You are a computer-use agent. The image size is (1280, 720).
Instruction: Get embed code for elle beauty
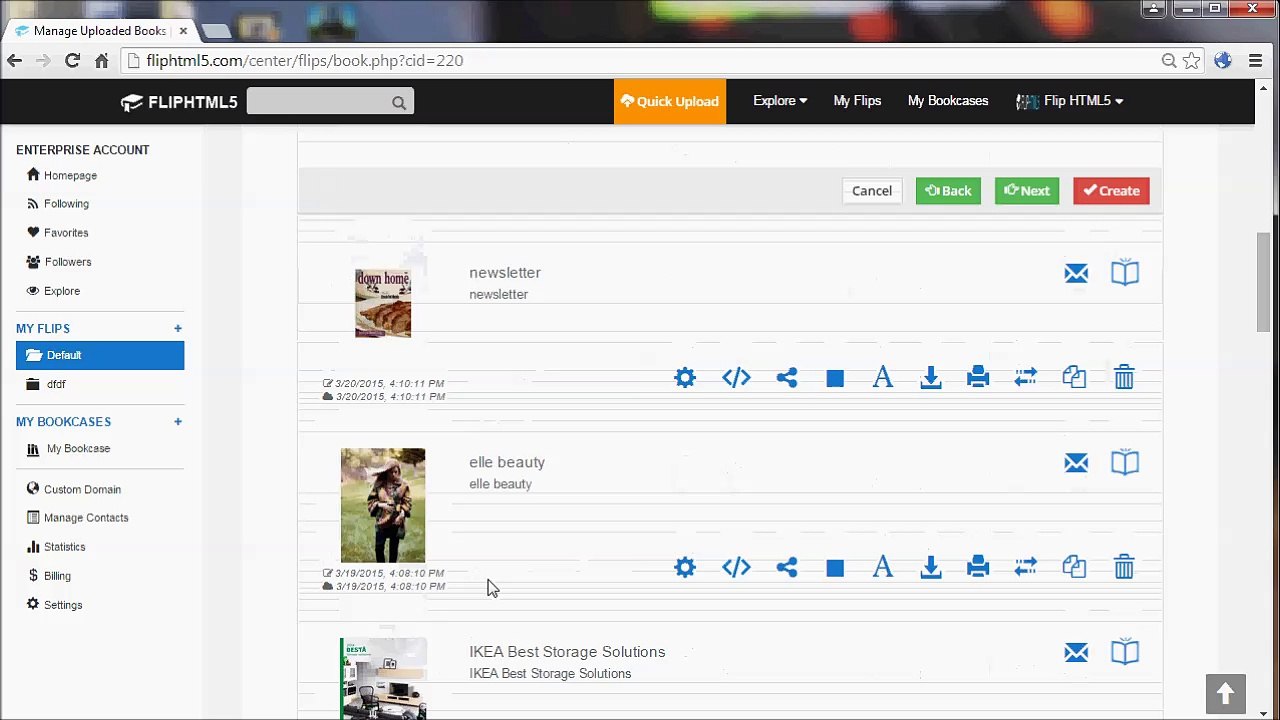click(736, 567)
